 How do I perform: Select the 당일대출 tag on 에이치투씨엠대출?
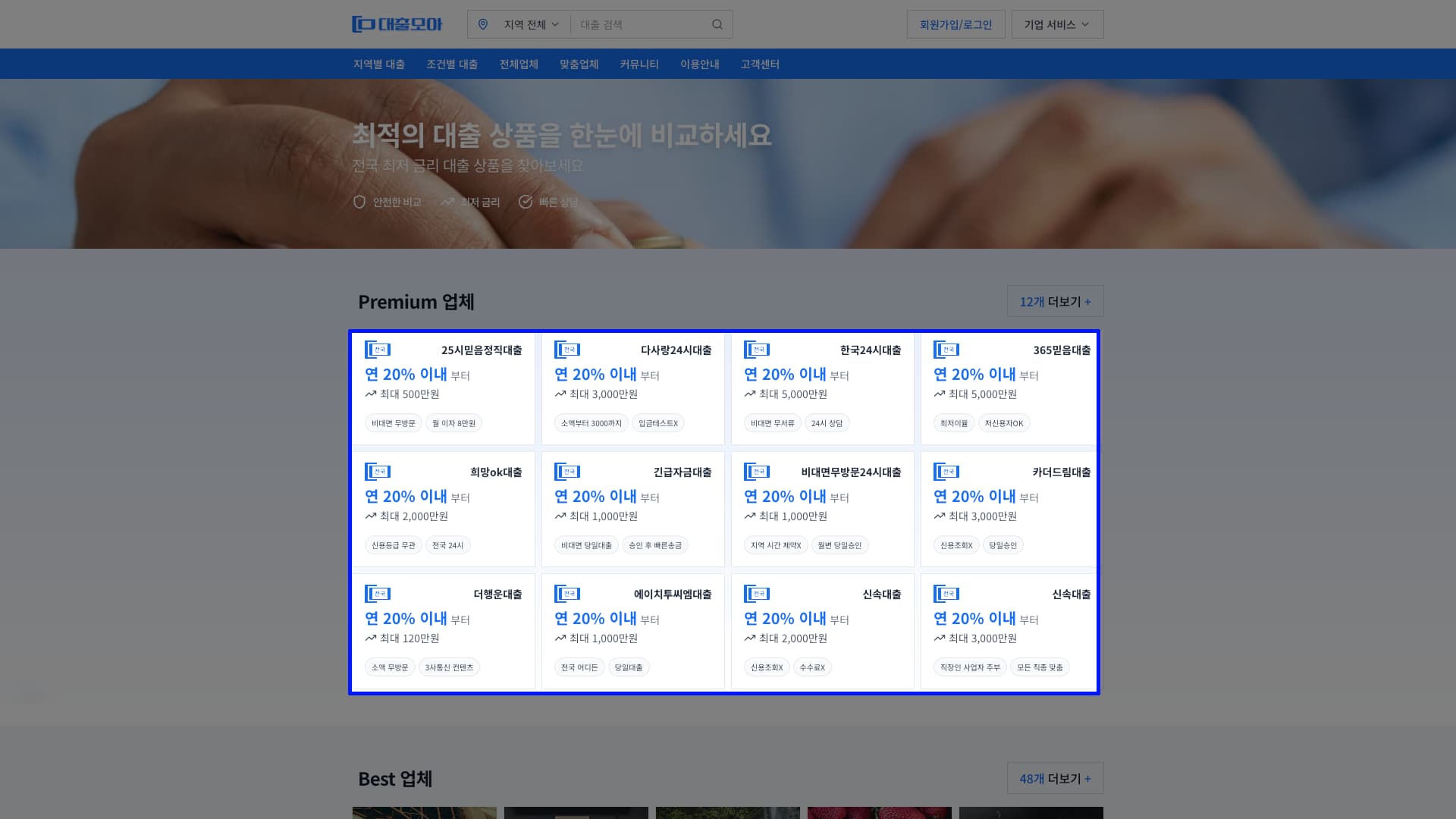pyautogui.click(x=629, y=667)
